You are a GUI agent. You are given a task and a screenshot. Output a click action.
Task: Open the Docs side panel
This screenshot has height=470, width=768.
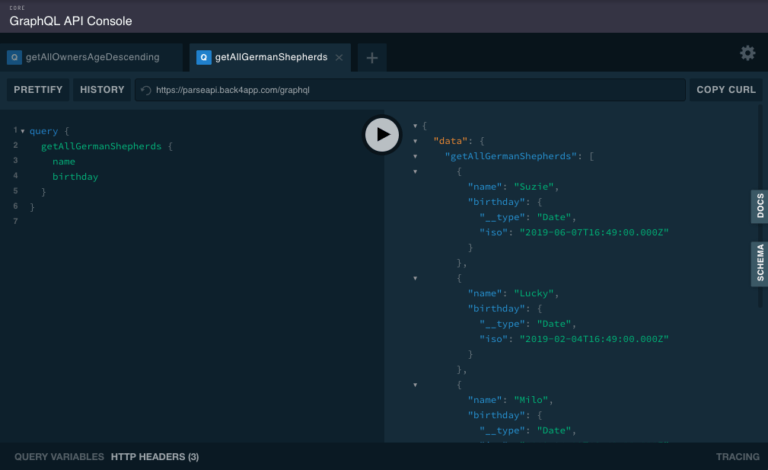pyautogui.click(x=759, y=206)
